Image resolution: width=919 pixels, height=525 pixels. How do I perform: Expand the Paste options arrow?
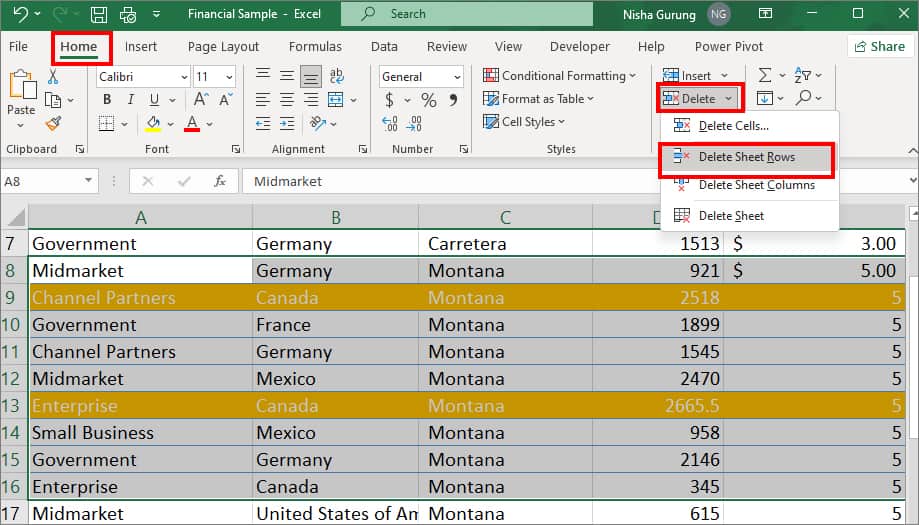point(21,125)
